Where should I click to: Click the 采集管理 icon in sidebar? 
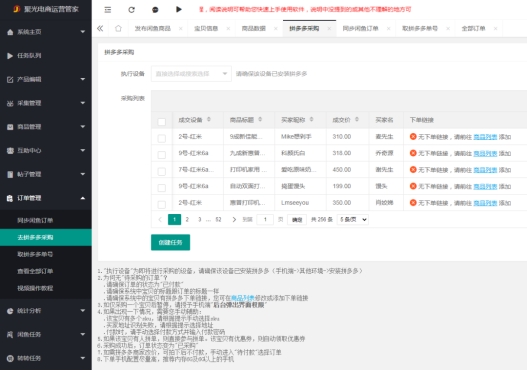(10, 103)
